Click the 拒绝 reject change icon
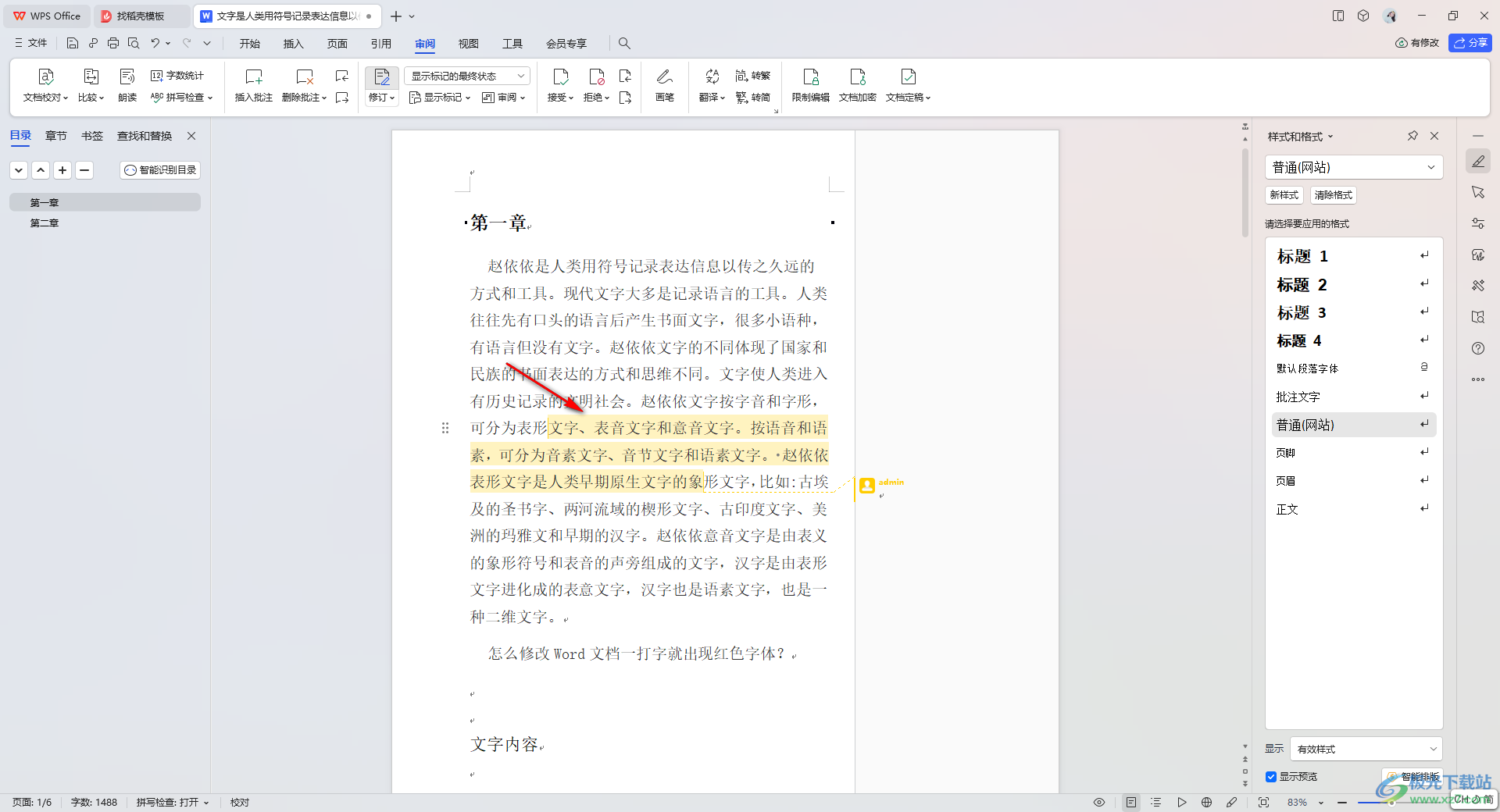This screenshot has height=812, width=1500. click(x=596, y=77)
